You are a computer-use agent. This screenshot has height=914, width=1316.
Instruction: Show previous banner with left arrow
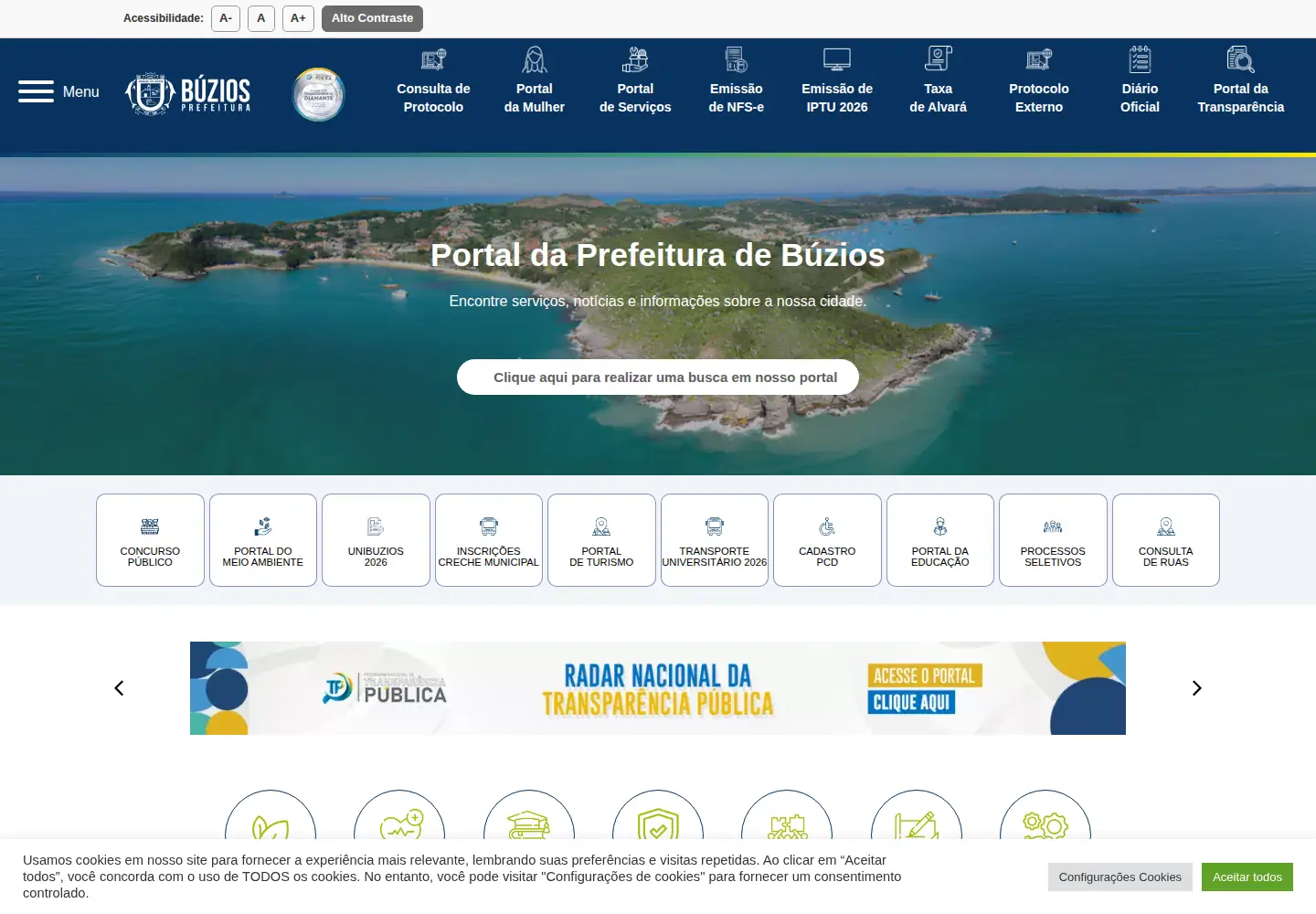(119, 688)
